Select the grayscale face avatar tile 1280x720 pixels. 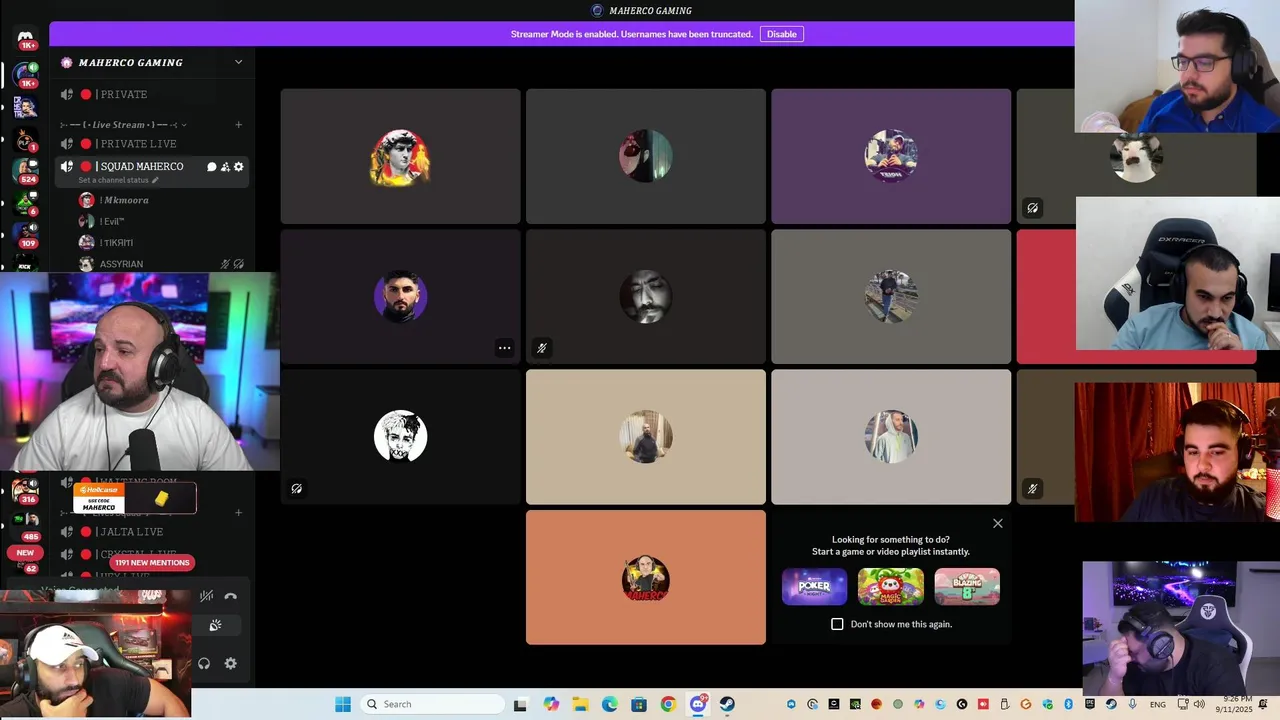click(646, 297)
